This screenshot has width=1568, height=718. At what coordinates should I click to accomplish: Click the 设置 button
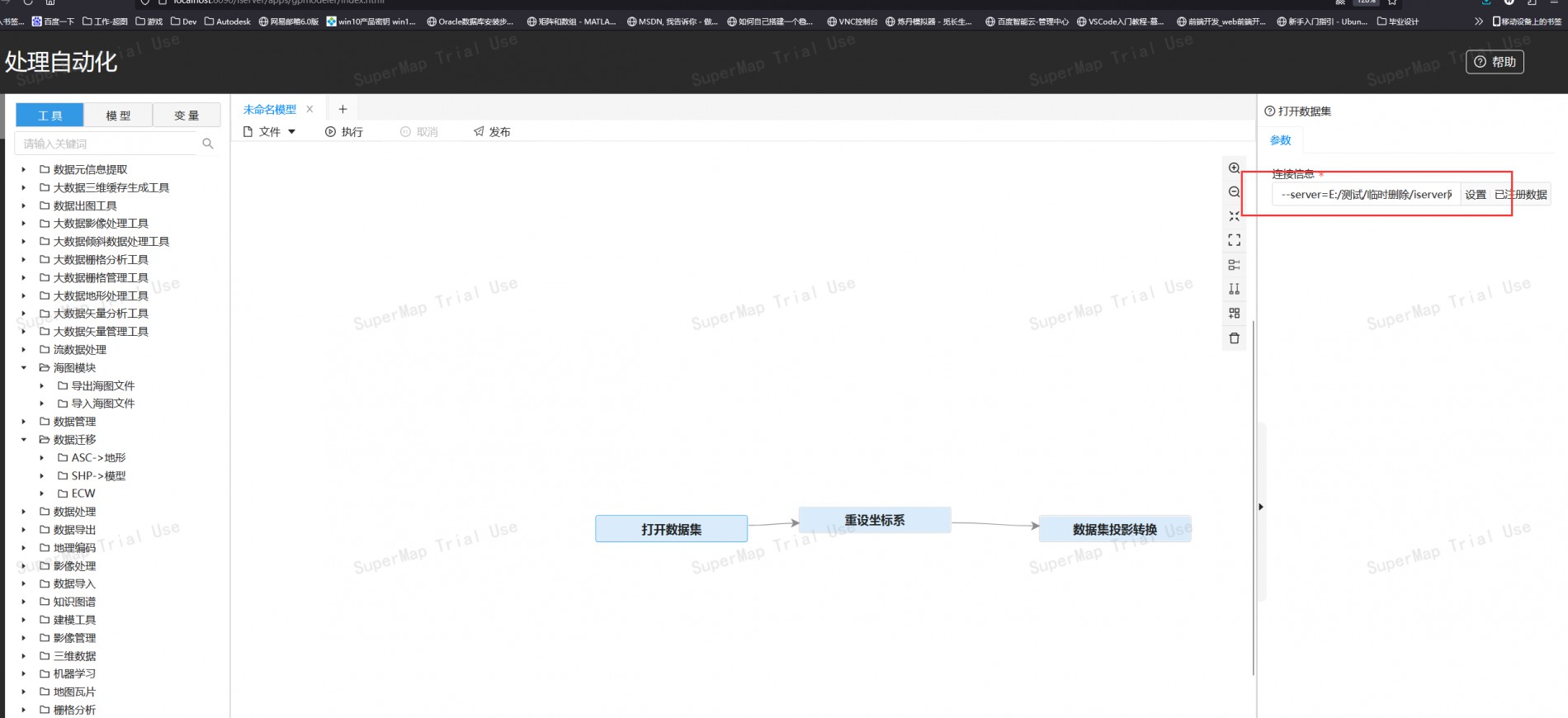[1476, 195]
